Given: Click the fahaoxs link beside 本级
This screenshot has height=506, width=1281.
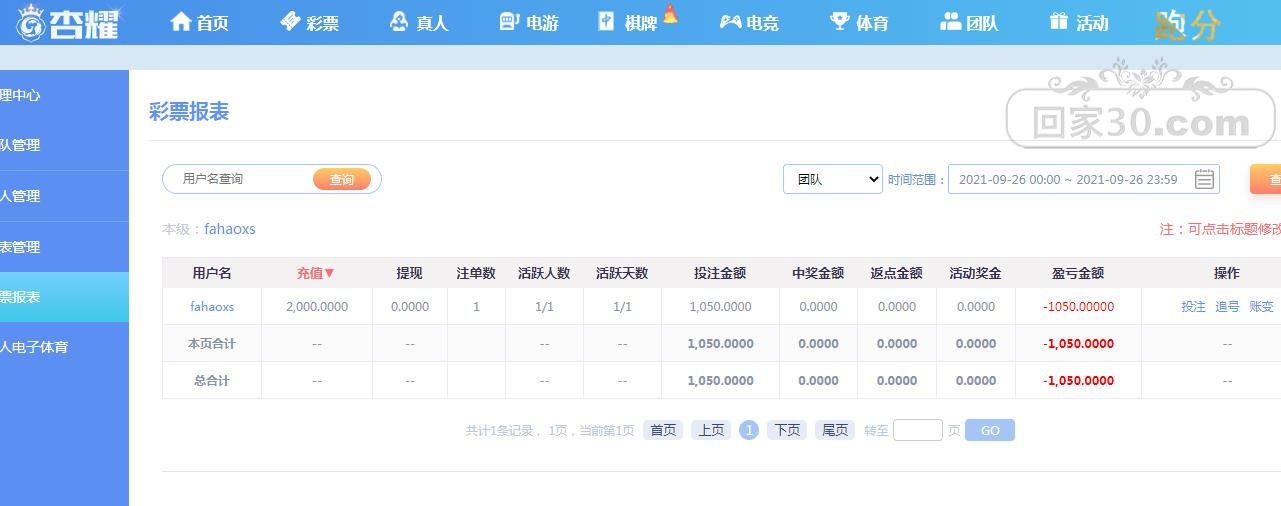Looking at the screenshot, I should tap(230, 229).
